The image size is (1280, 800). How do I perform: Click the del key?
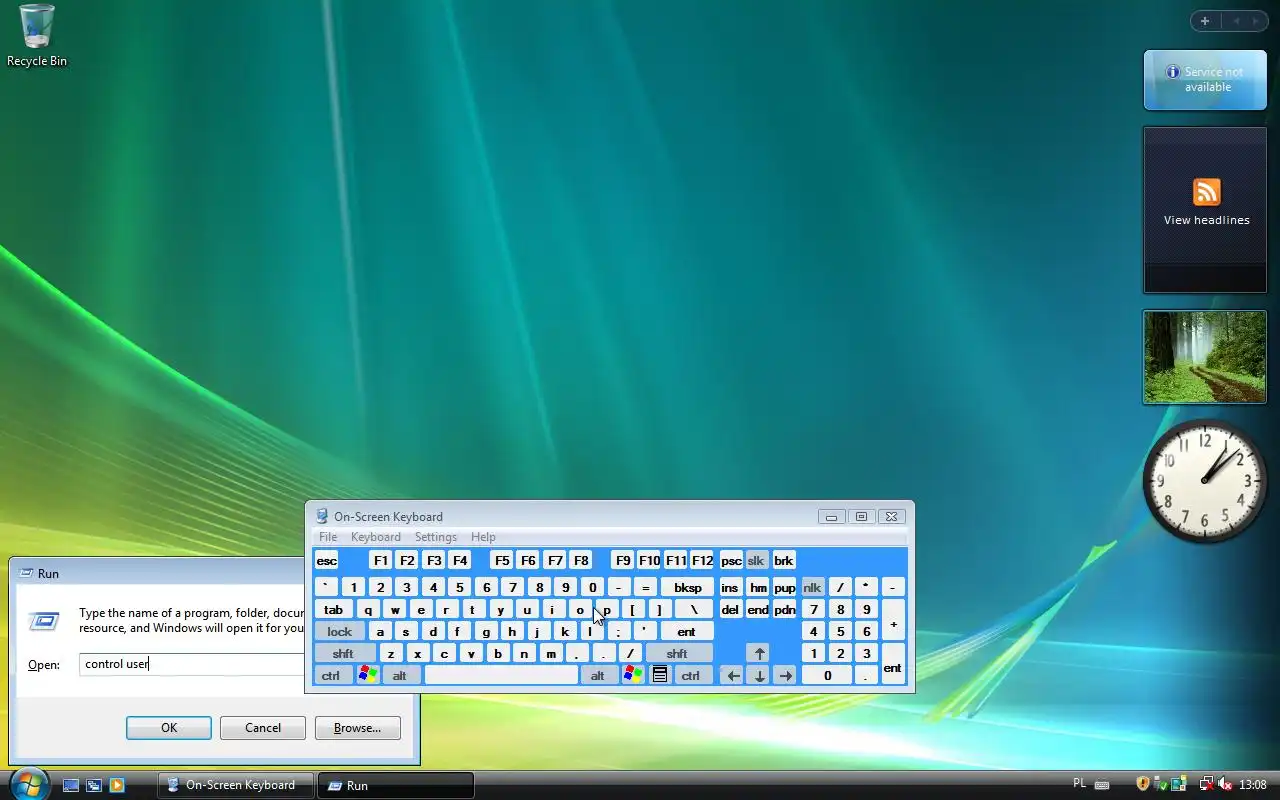point(730,609)
